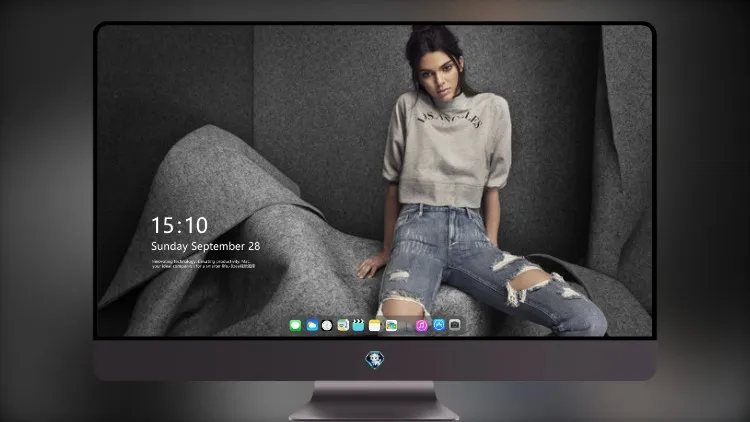The image size is (750, 422).
Task: Open the blue App Store icon
Action: pyautogui.click(x=439, y=325)
